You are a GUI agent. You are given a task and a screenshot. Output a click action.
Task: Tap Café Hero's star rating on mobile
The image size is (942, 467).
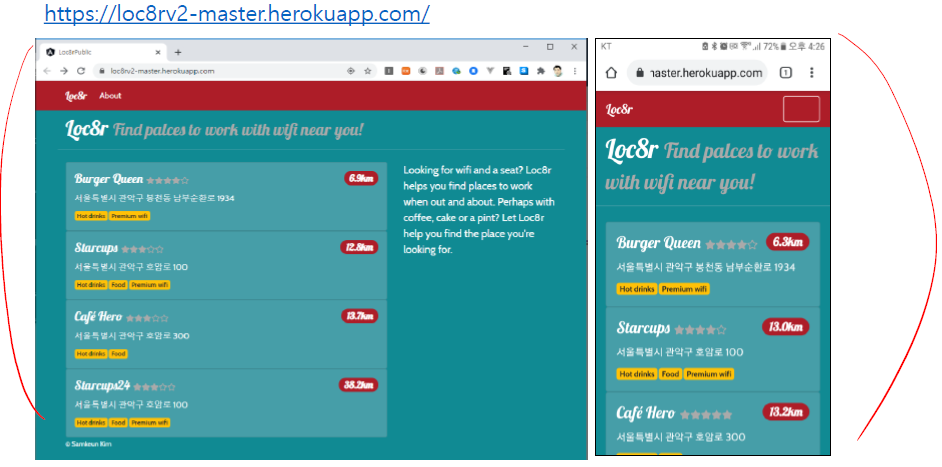click(x=706, y=415)
